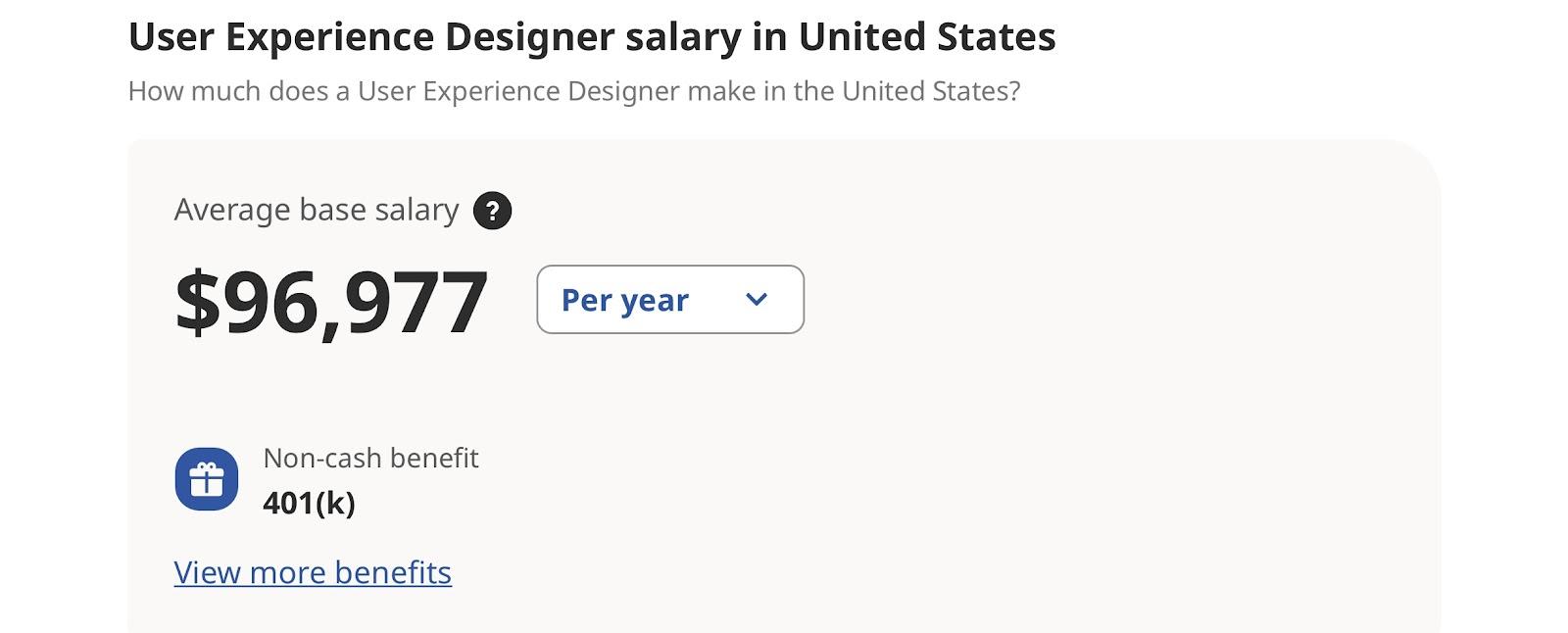
Task: Click 'United States?' in the gray subtitle
Action: pyautogui.click(x=931, y=91)
